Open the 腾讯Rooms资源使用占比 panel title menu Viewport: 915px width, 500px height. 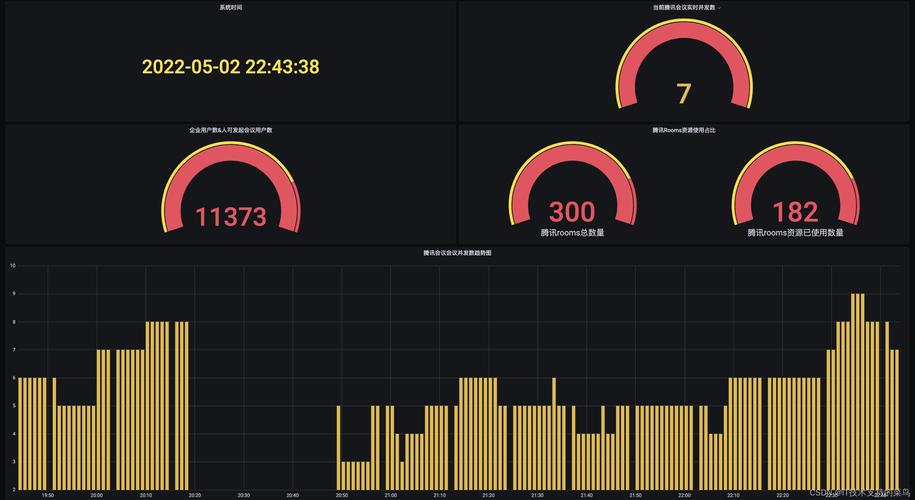pyautogui.click(x=684, y=130)
